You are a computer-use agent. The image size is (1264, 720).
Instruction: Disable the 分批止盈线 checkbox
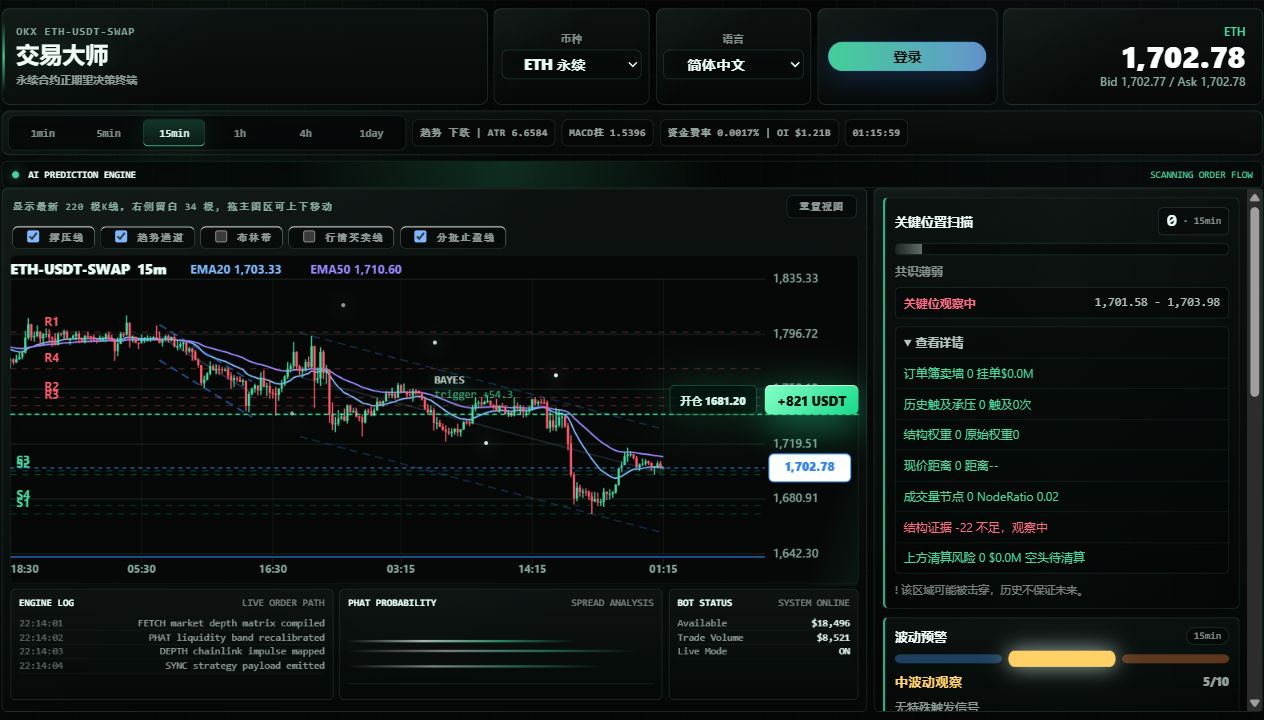[421, 237]
